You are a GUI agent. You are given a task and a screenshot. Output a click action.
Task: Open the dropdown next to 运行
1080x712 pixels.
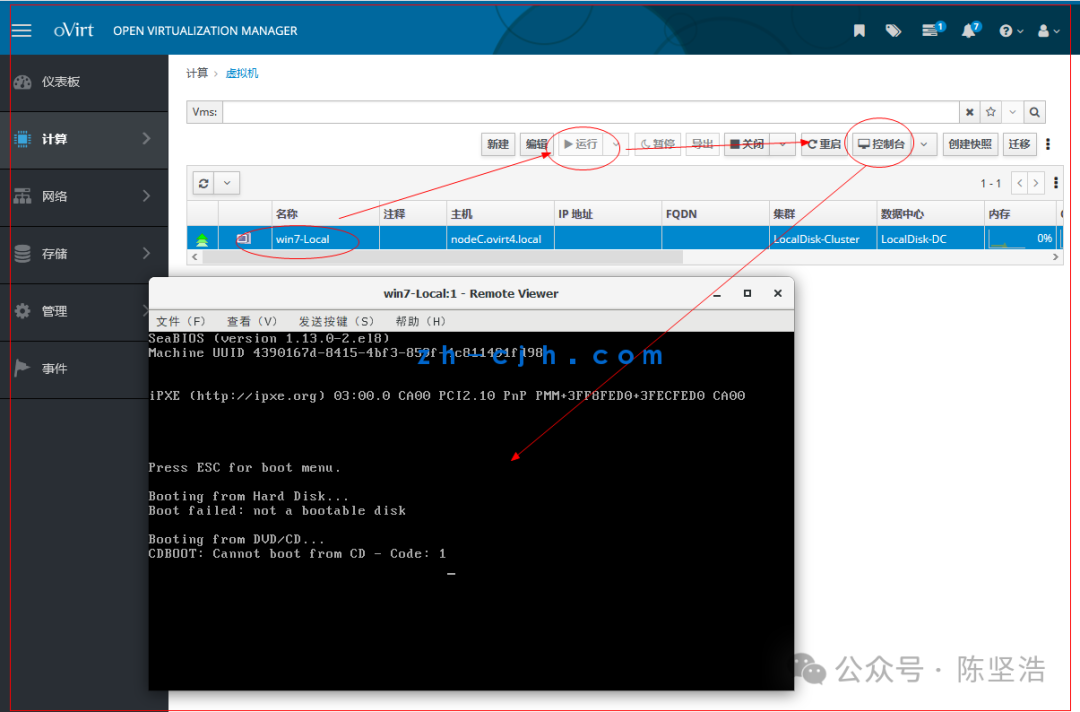pos(616,144)
